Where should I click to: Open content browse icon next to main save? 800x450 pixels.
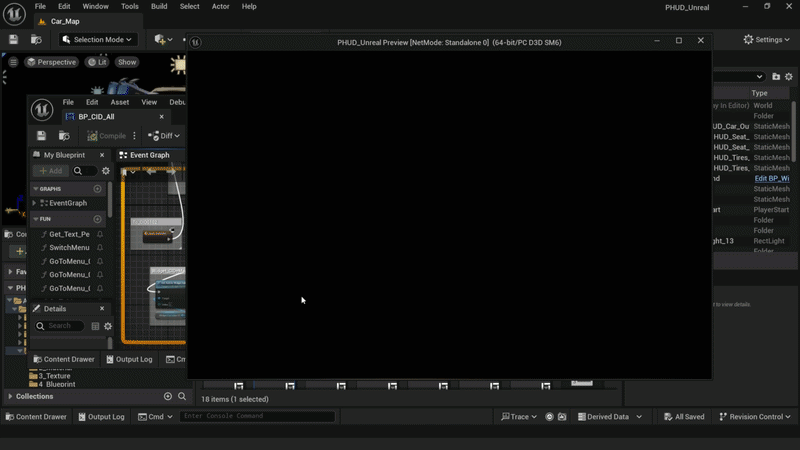click(36, 39)
